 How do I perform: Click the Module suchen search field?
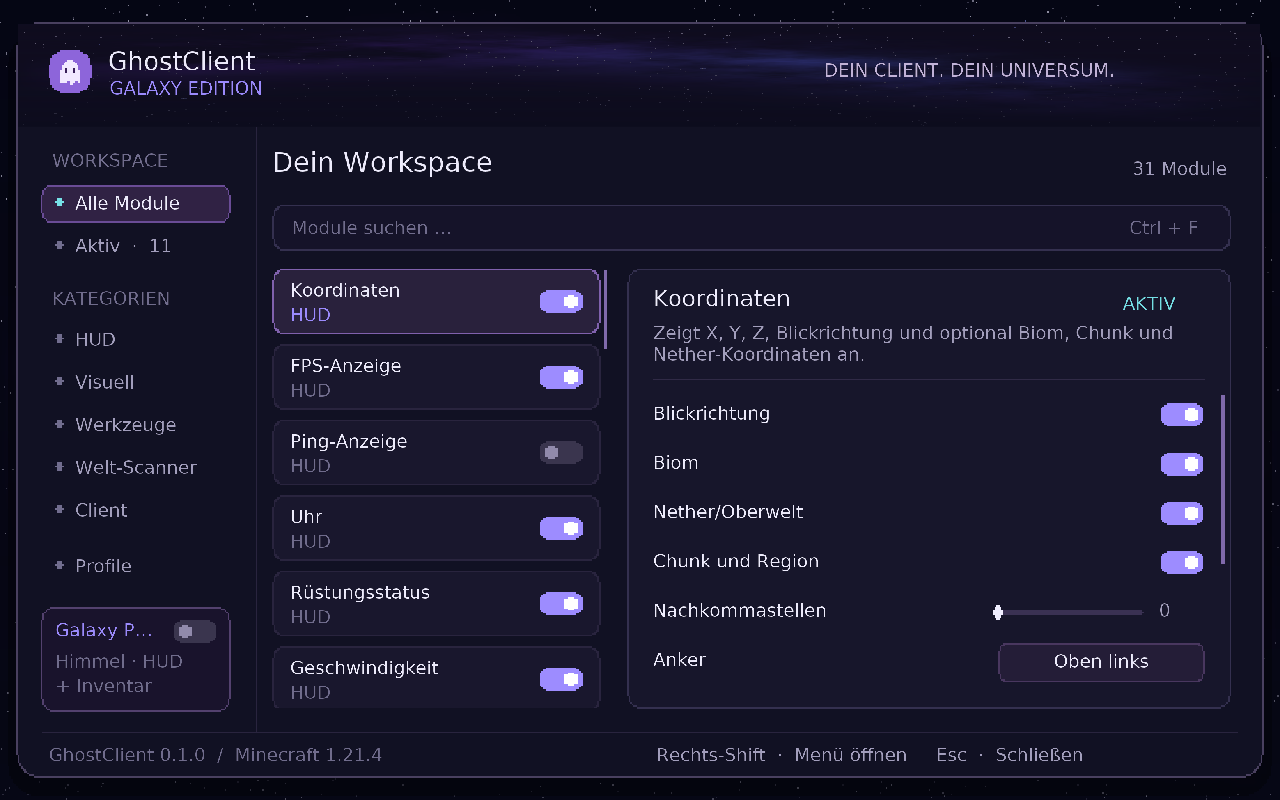[x=751, y=228]
